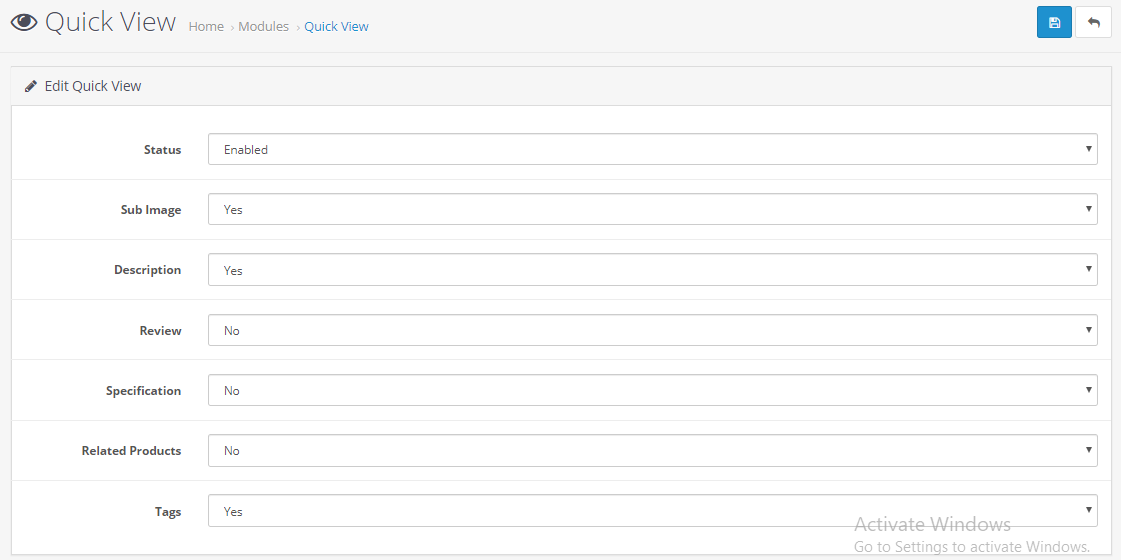Open the Related Products dropdown

653,451
